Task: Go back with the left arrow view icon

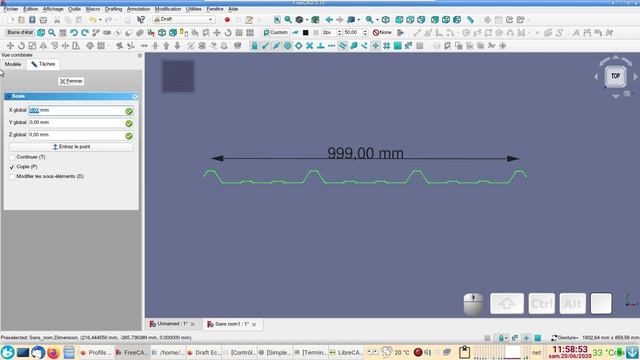Action: 329,19
